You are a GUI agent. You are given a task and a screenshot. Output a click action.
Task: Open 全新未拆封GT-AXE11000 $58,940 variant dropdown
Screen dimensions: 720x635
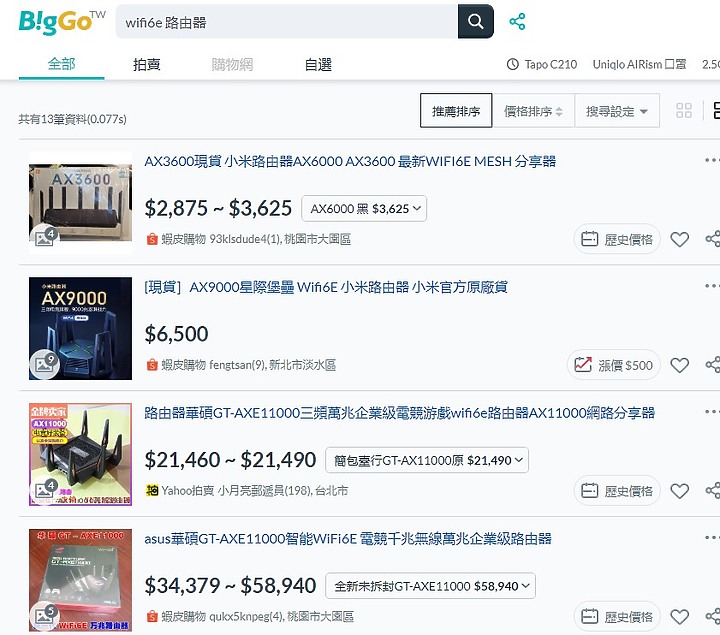pos(430,586)
